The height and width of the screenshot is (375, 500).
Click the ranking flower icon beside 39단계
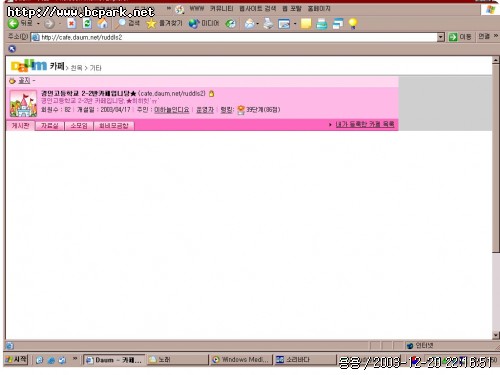point(241,110)
